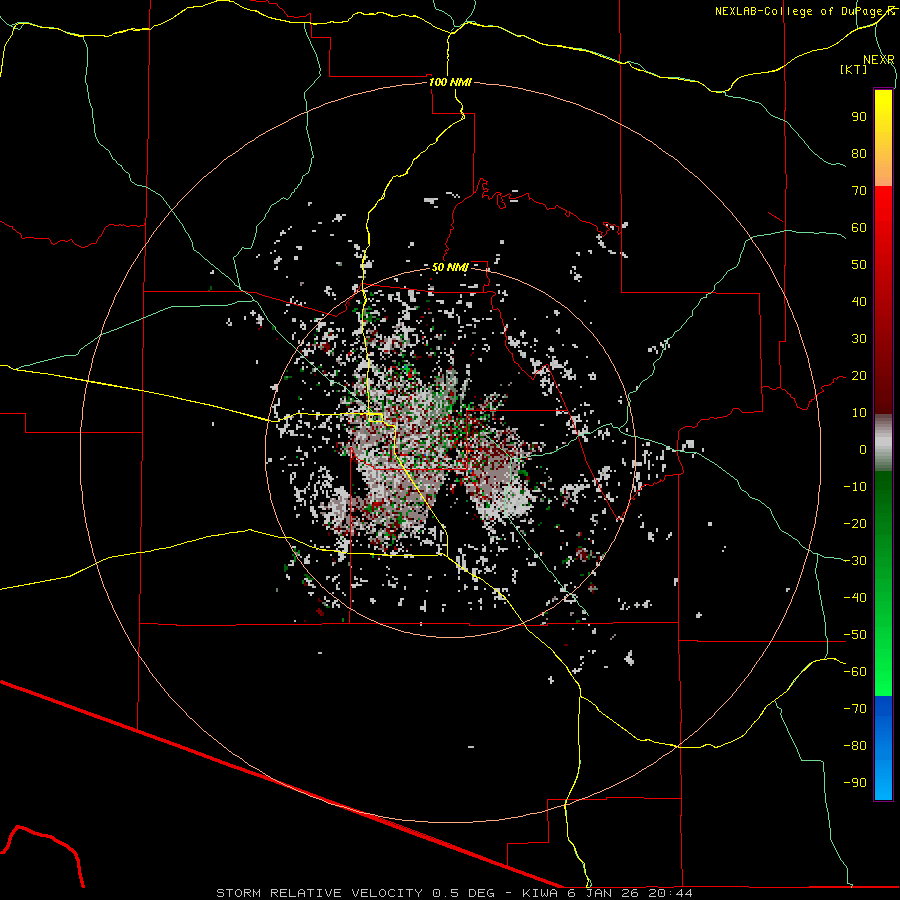Click the KIWA station identifier in caption
900x900 pixels.
coord(540,893)
